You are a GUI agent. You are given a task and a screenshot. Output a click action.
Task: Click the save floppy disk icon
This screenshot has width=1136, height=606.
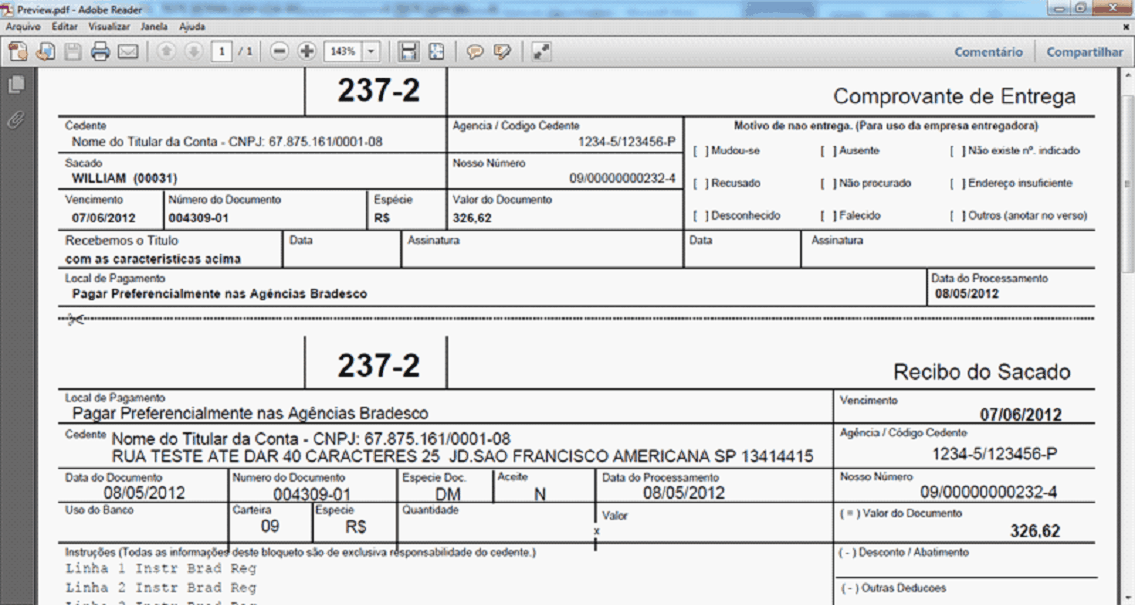click(x=73, y=51)
